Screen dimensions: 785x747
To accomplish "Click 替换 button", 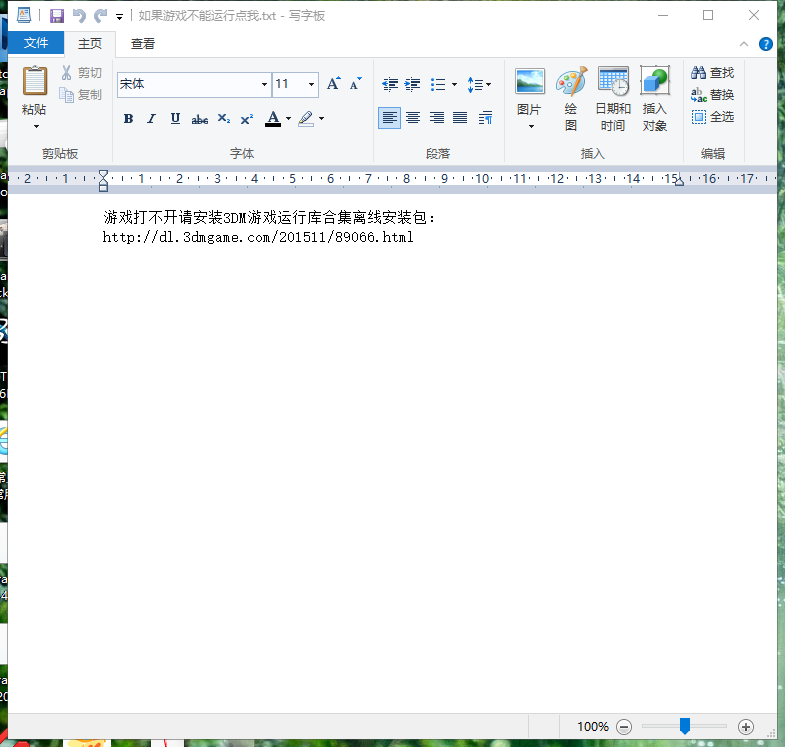I will (712, 95).
